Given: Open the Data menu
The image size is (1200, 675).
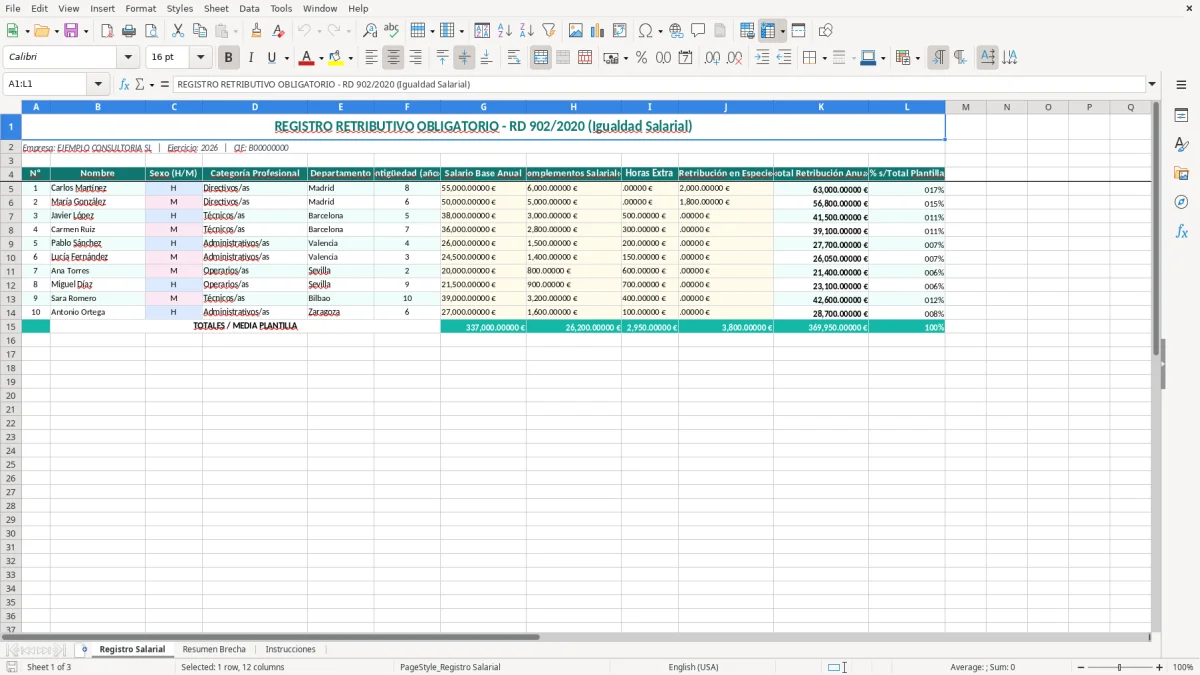Looking at the screenshot, I should (249, 8).
